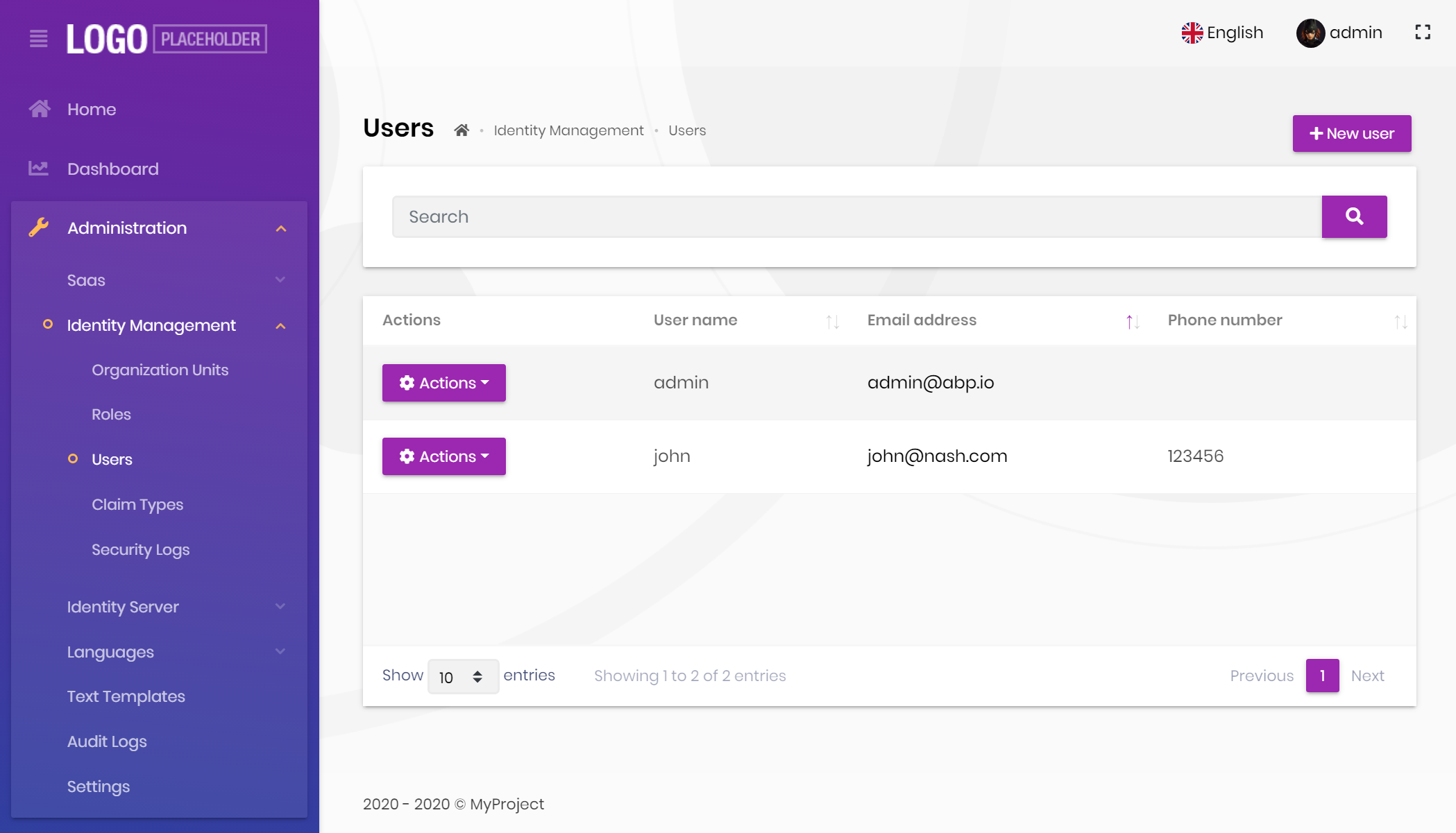Click the New user button

[1351, 133]
